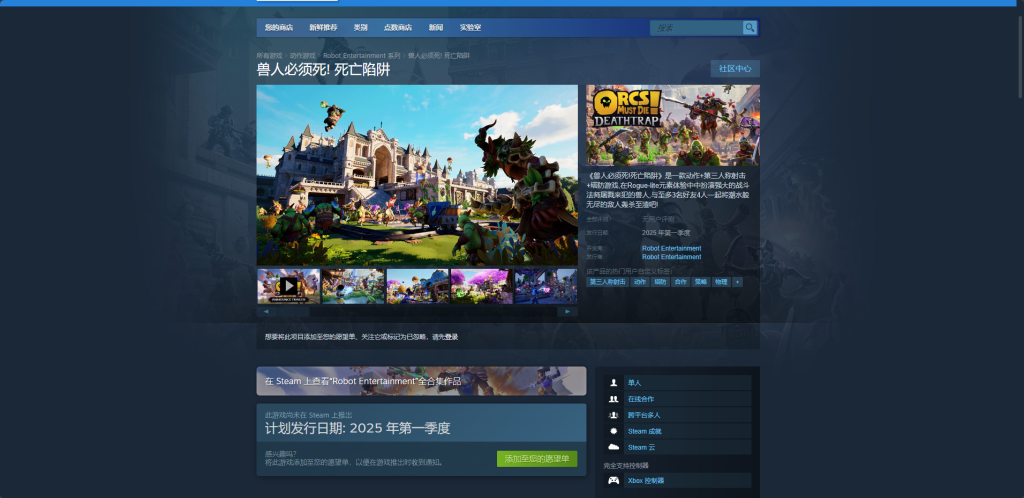Click 所有游戏 breadcrumb link
1024x498 pixels.
269,56
